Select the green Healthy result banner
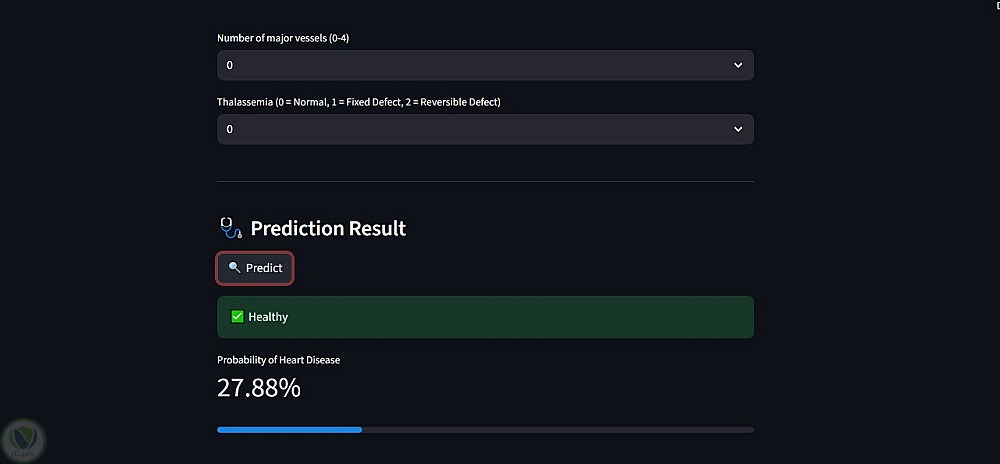 click(x=485, y=317)
